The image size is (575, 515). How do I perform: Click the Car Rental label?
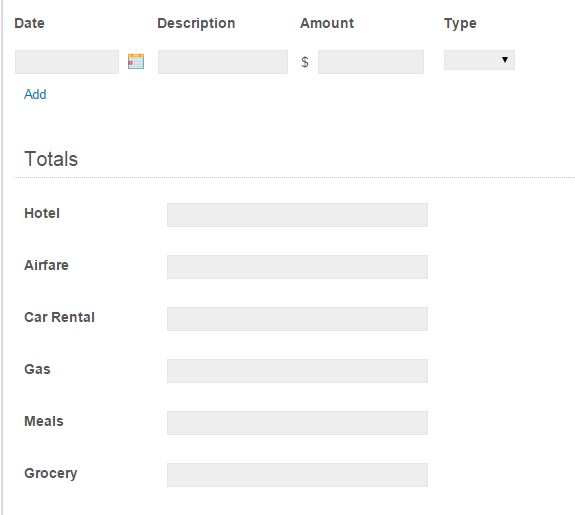coord(59,317)
